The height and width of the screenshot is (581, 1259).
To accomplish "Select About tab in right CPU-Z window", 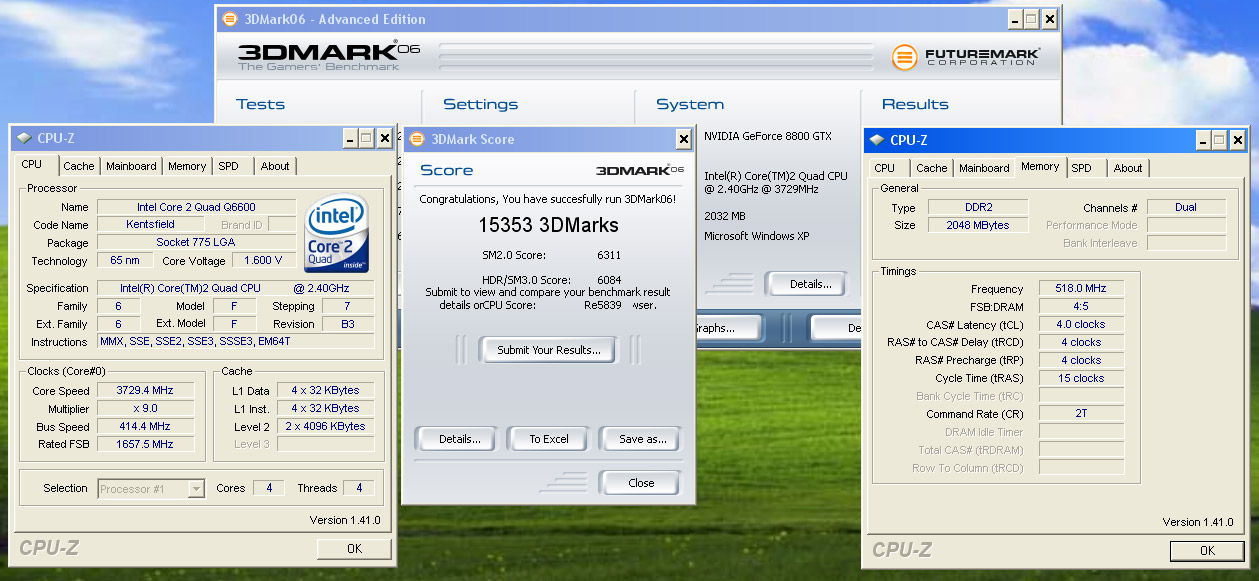I will pos(1128,168).
